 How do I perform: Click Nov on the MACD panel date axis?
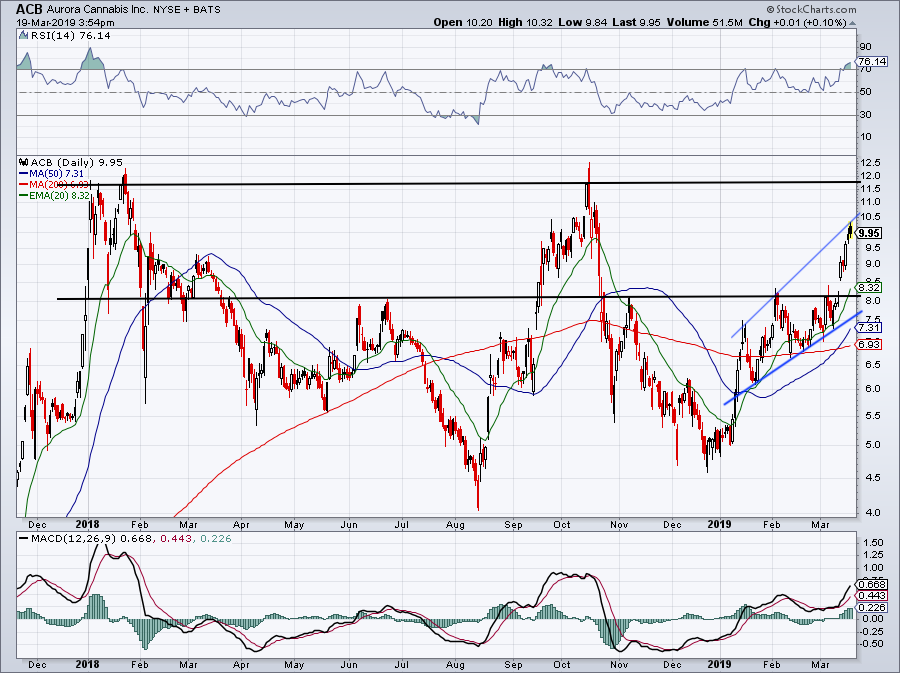click(619, 664)
